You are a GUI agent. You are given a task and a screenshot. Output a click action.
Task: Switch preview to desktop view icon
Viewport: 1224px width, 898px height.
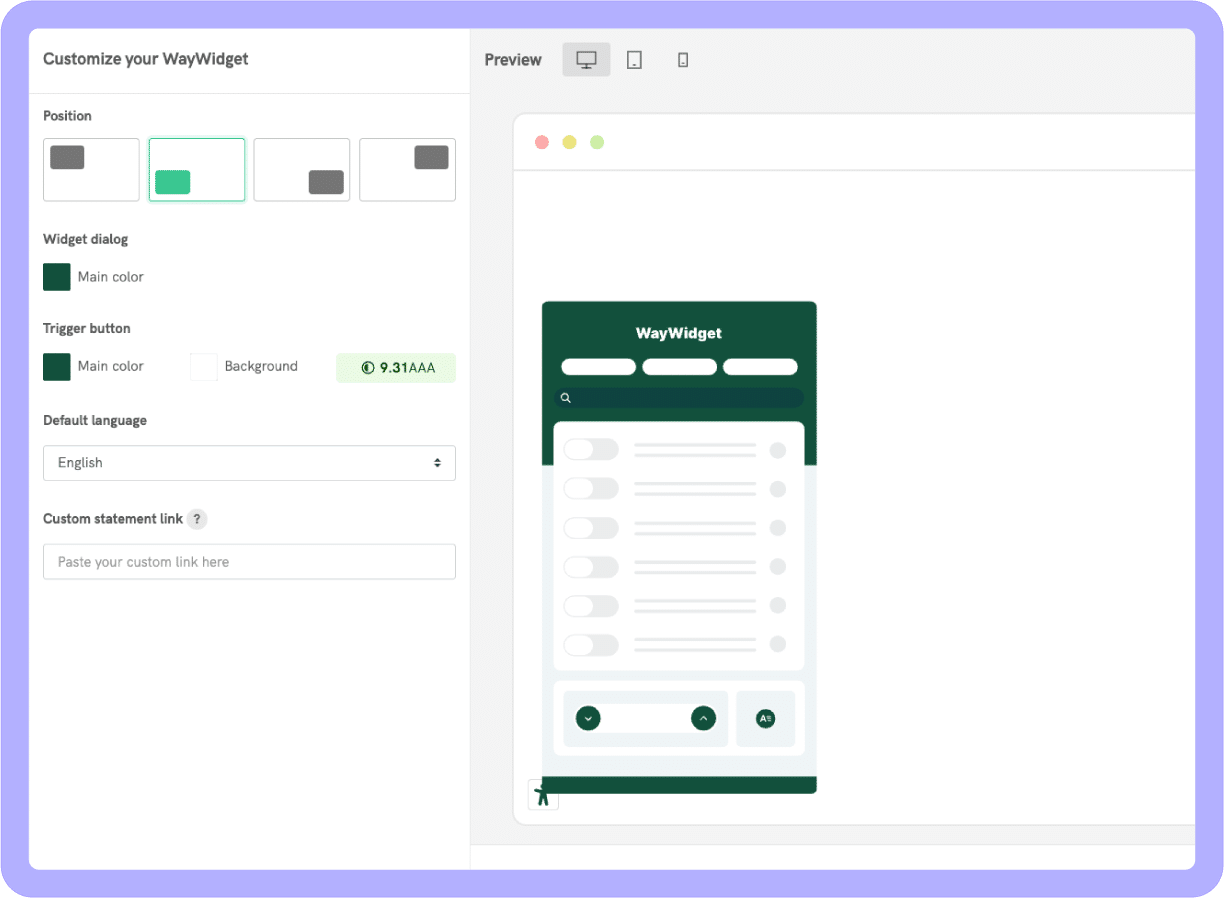[x=586, y=60]
